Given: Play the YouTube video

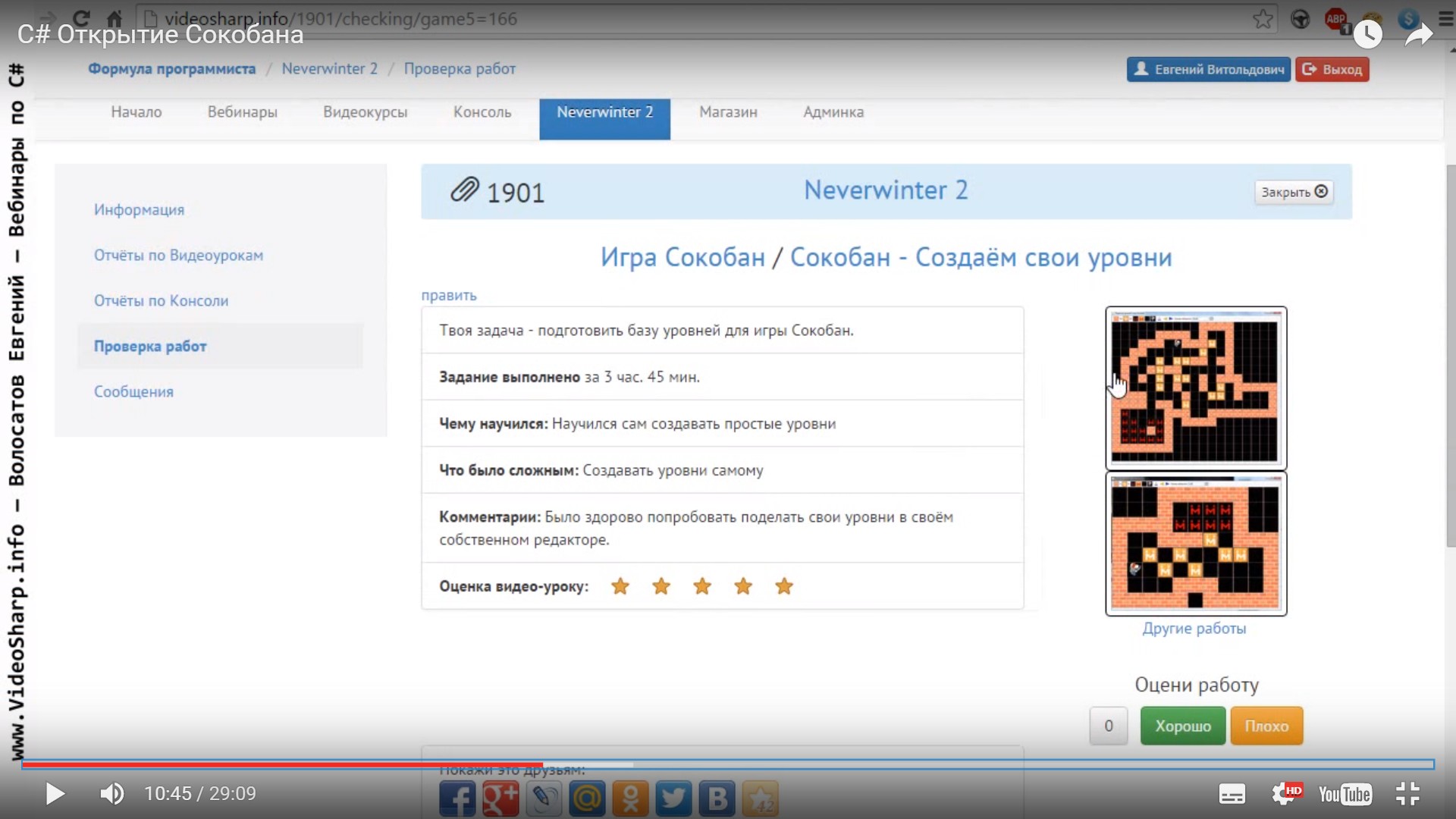Looking at the screenshot, I should [55, 794].
